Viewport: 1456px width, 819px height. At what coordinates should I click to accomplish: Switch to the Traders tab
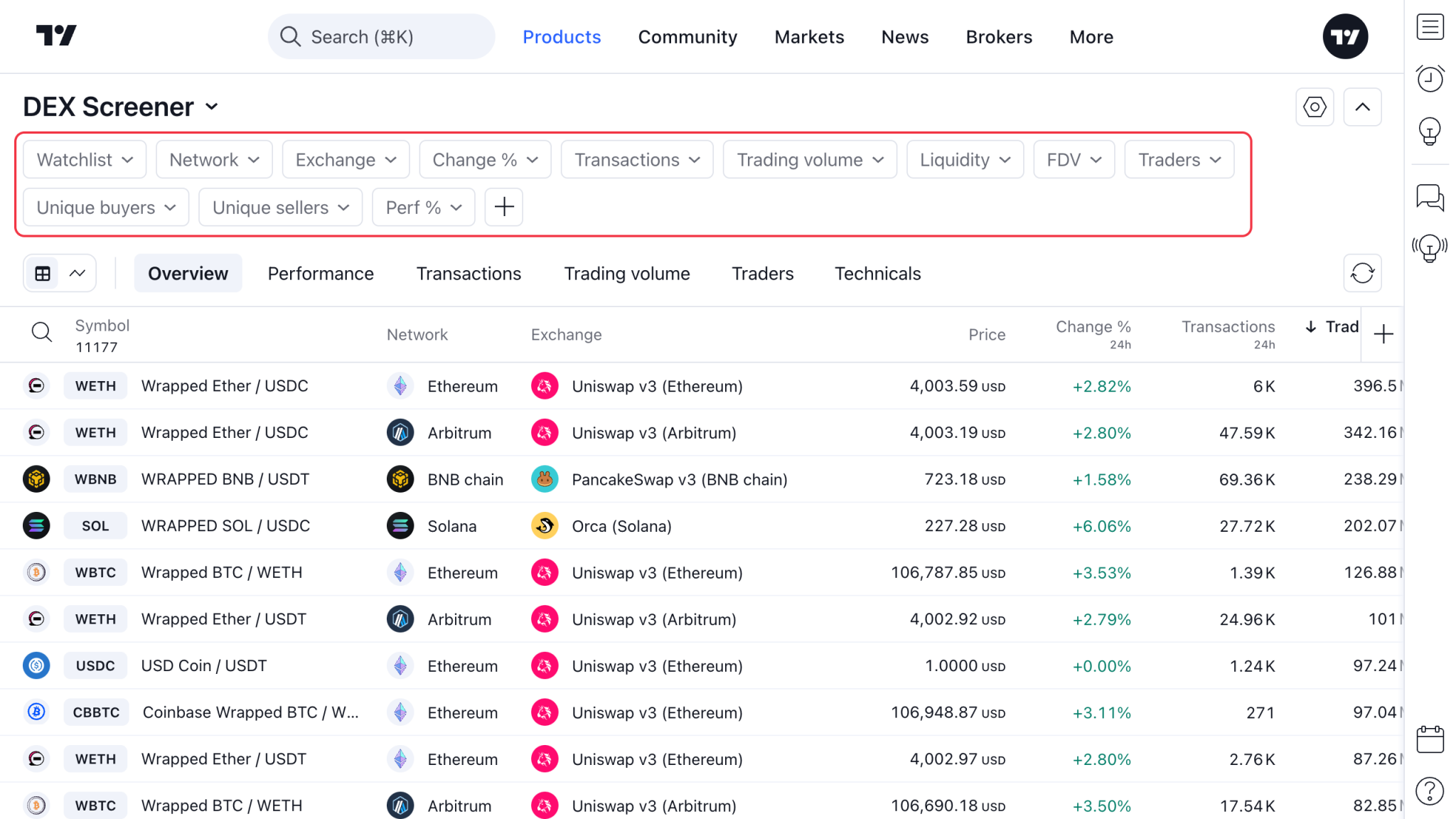[x=763, y=273]
